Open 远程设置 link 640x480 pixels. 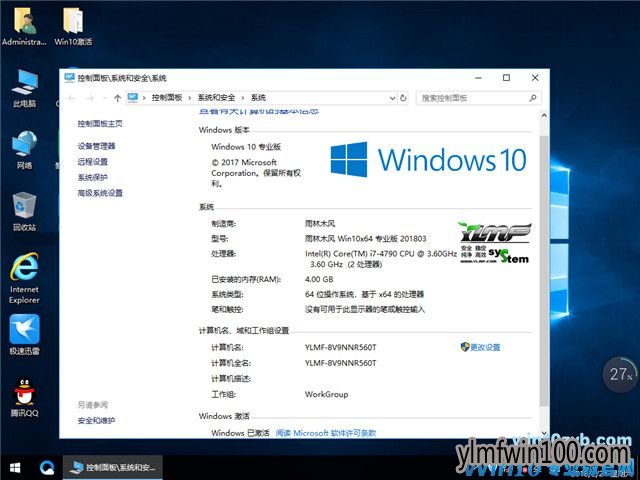[93, 162]
